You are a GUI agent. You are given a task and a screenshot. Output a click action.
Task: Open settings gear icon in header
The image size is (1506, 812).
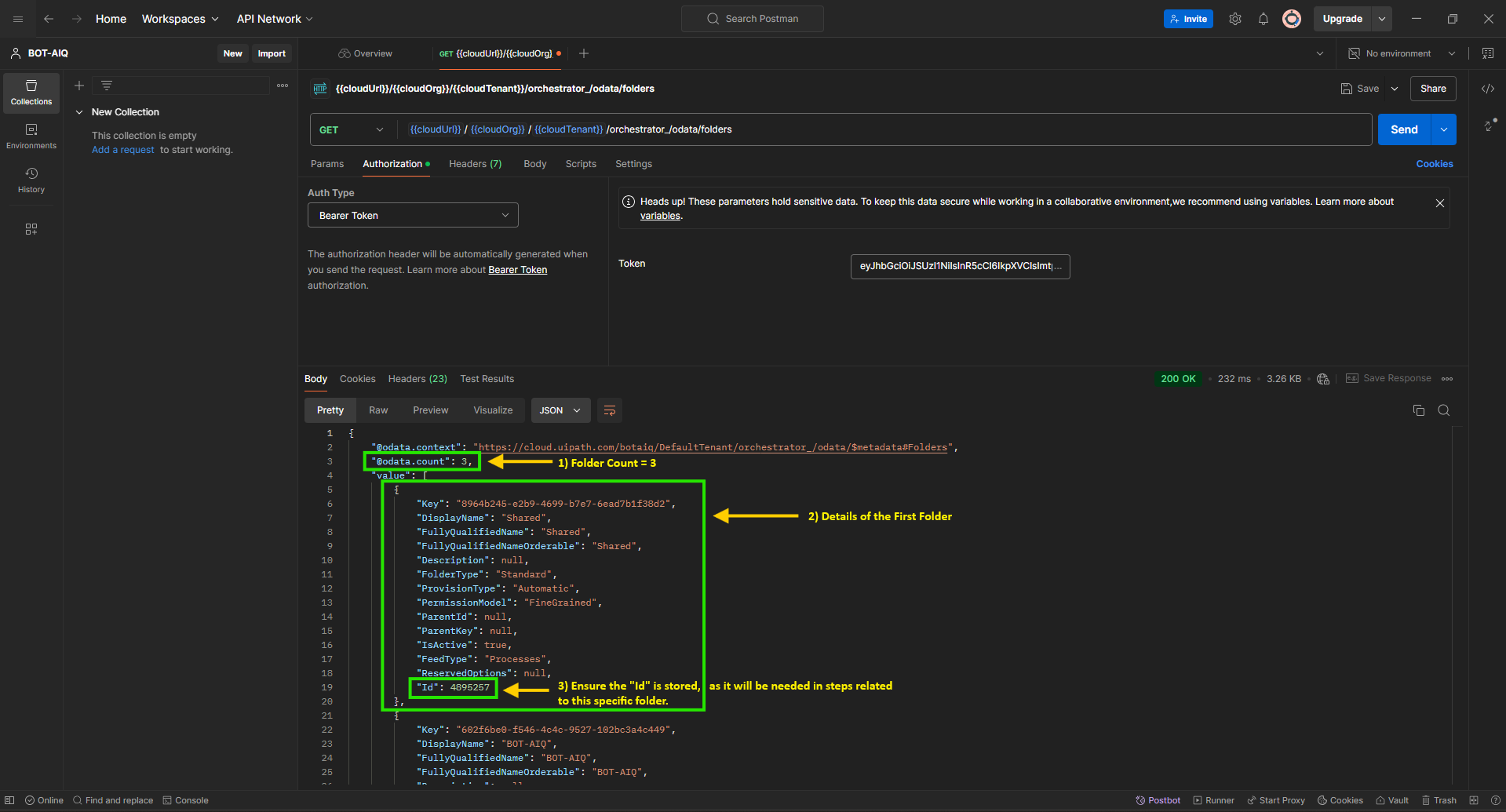coord(1235,19)
